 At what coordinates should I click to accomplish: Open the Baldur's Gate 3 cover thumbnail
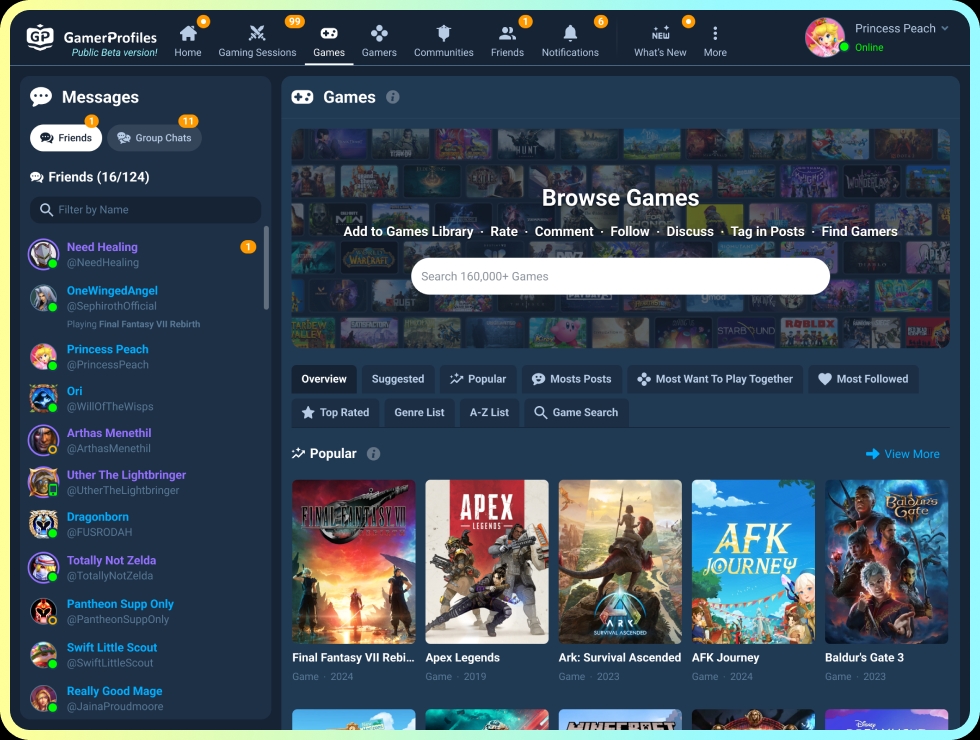coord(886,561)
